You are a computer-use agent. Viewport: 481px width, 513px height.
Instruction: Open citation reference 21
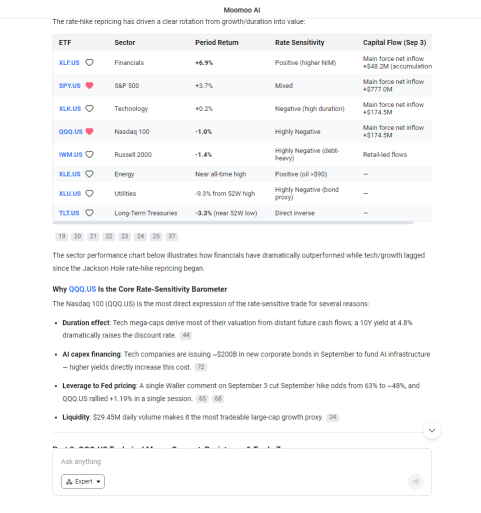coord(93,236)
